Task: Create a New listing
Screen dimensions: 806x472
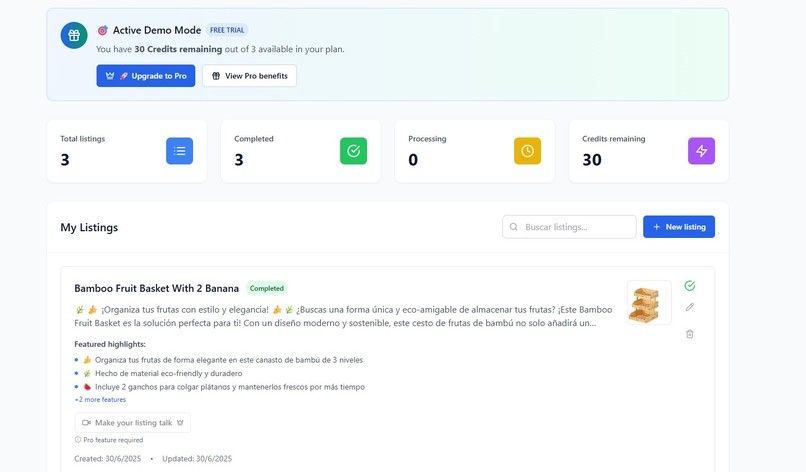Action: click(x=679, y=227)
